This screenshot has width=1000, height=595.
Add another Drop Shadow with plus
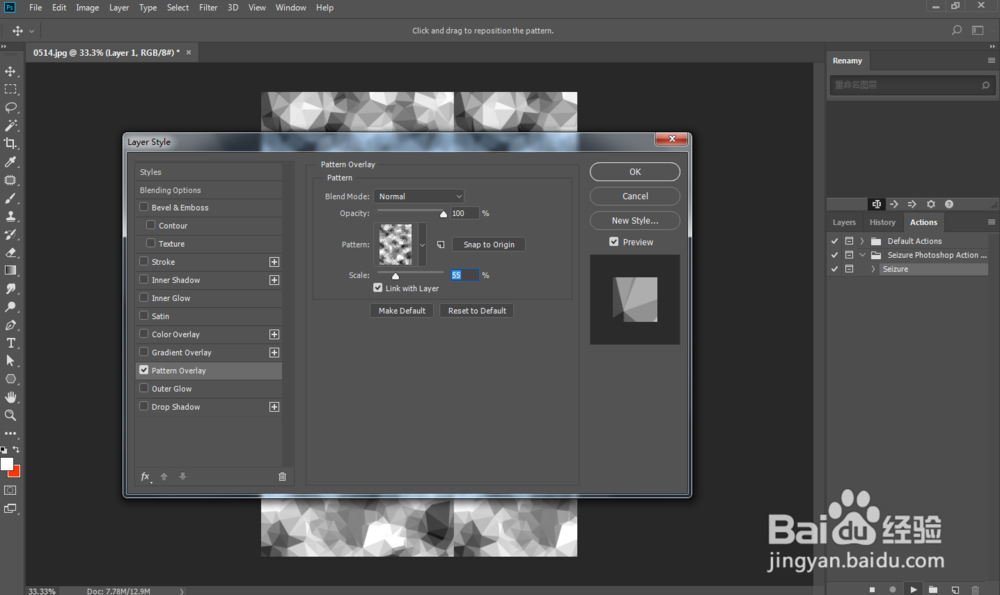point(274,407)
